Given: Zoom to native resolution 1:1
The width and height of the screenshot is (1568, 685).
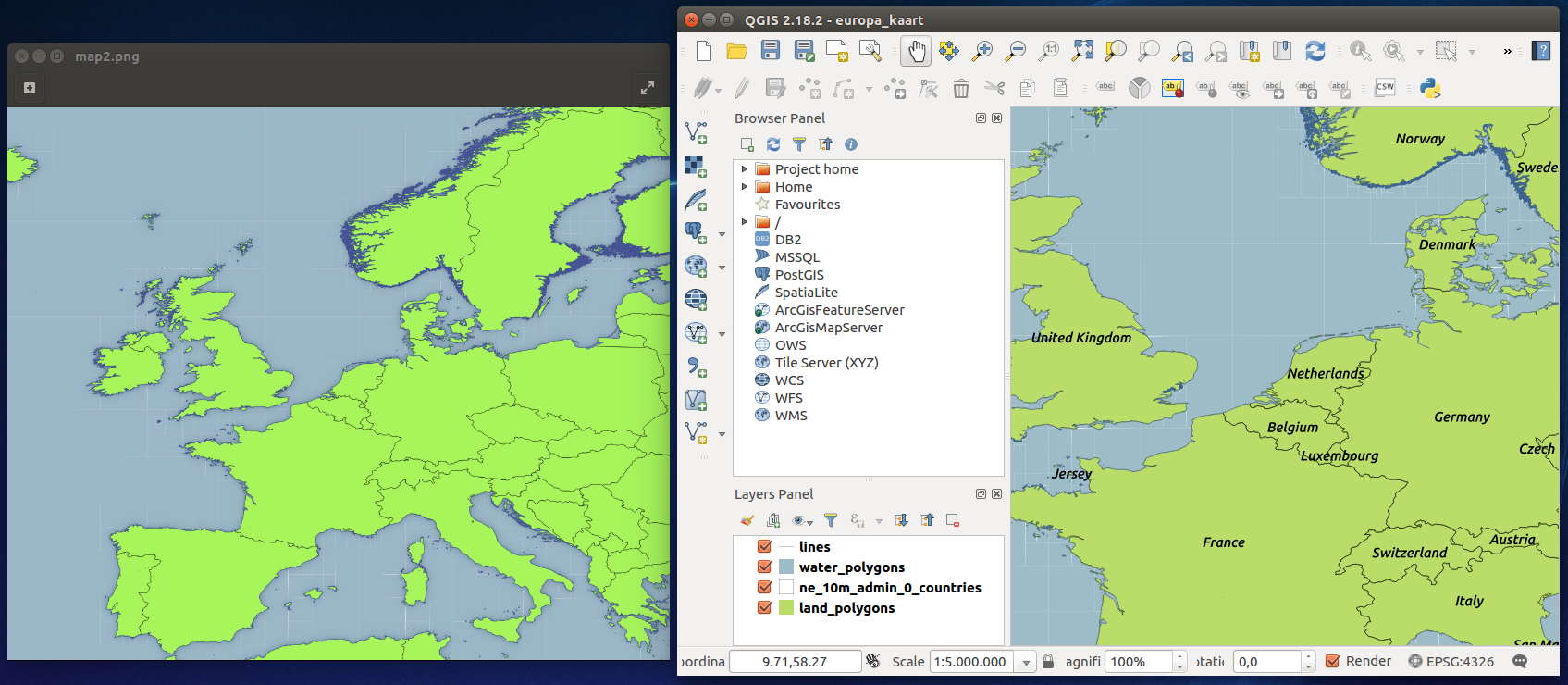Looking at the screenshot, I should [1049, 51].
